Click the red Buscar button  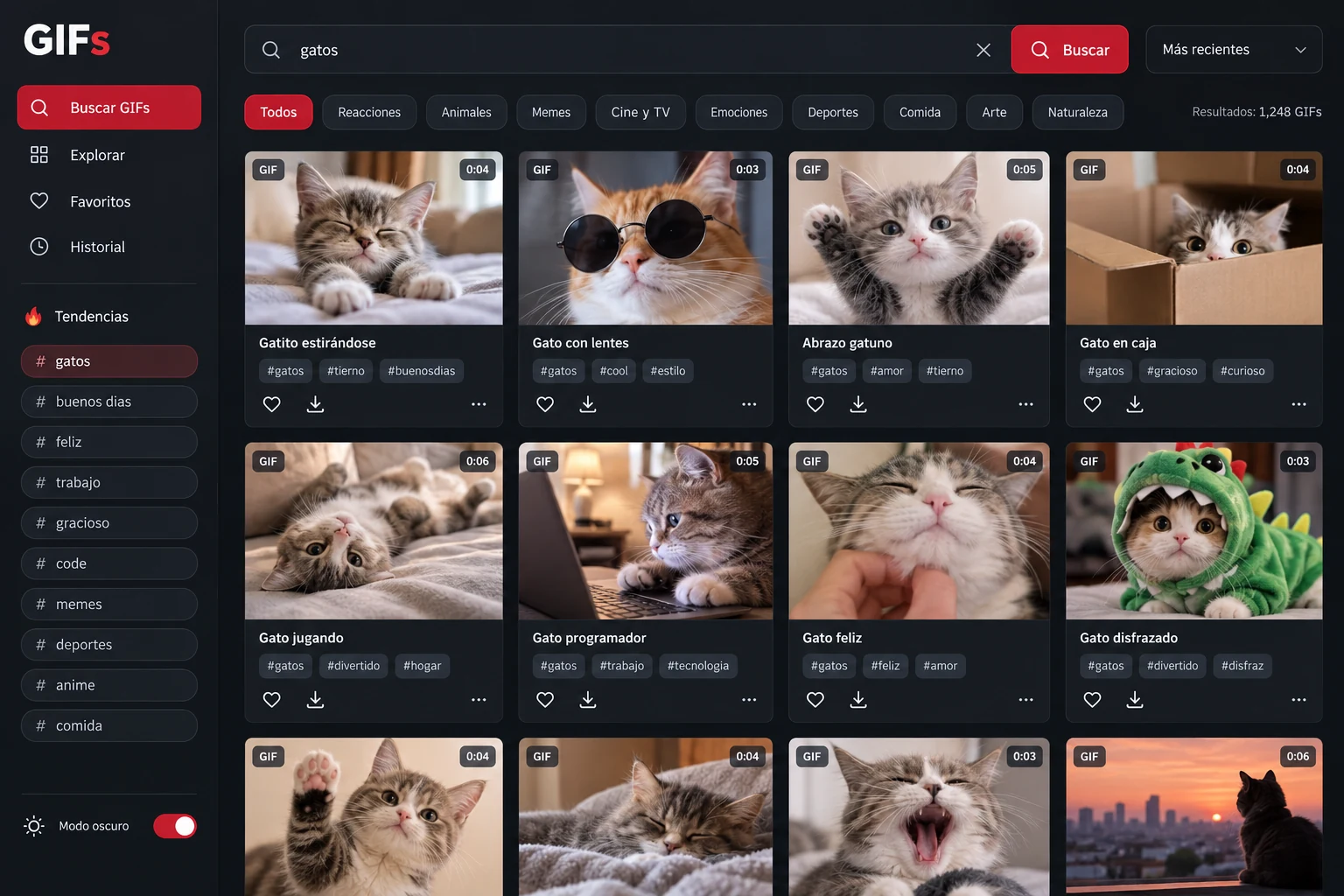1069,50
